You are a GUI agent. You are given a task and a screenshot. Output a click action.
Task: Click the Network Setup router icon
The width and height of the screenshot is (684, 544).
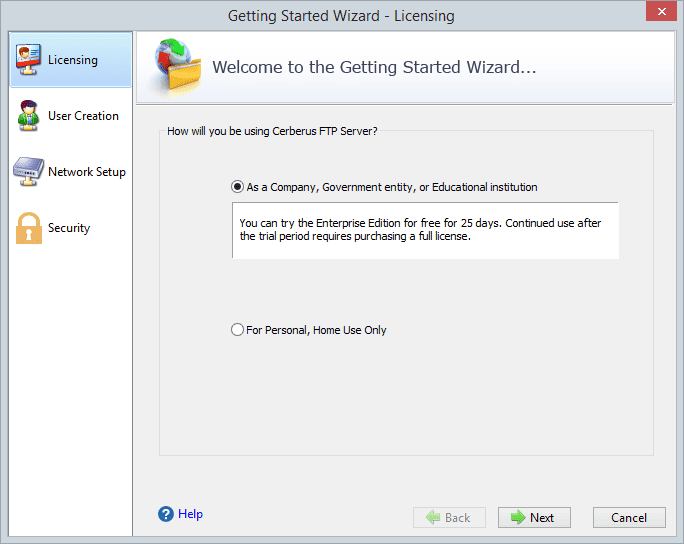(x=28, y=171)
